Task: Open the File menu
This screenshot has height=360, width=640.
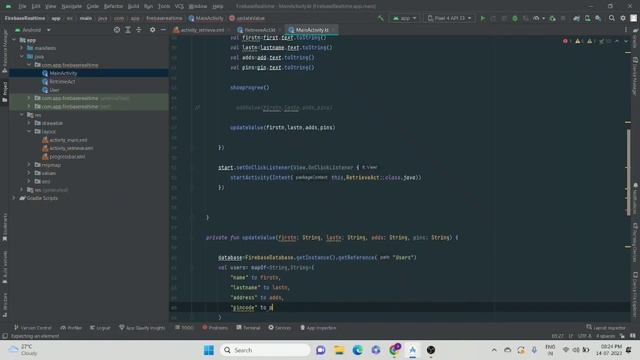Action: pos(22,7)
